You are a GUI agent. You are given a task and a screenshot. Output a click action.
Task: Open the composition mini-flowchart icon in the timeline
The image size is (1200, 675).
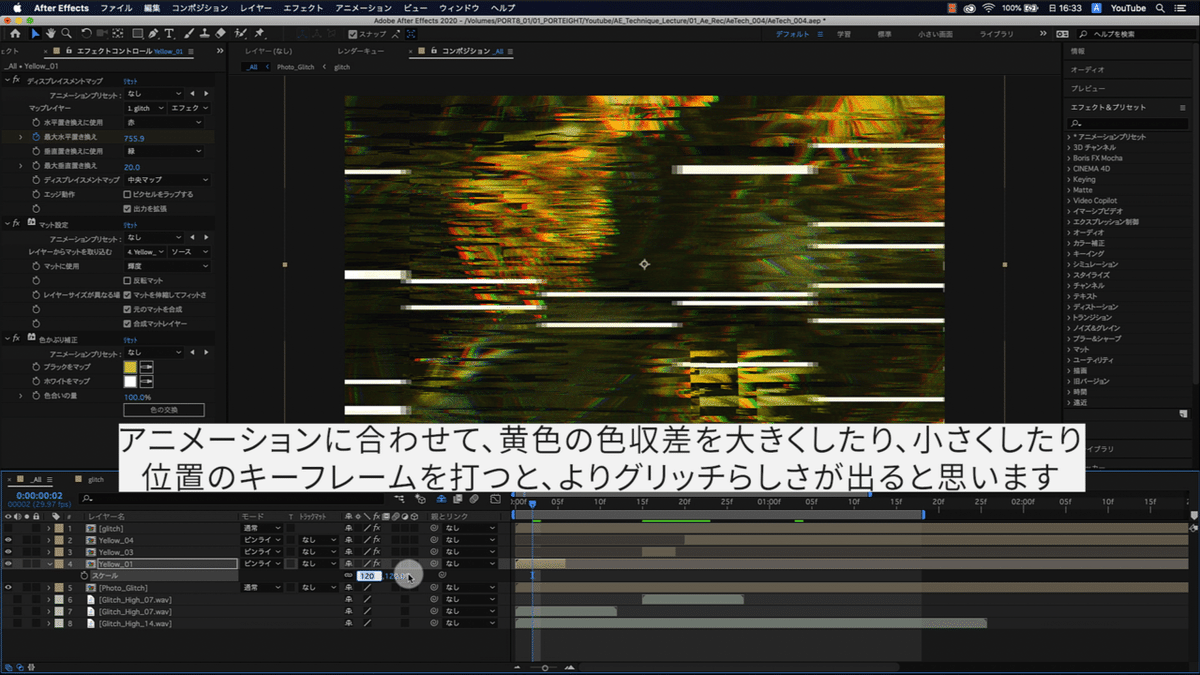401,497
